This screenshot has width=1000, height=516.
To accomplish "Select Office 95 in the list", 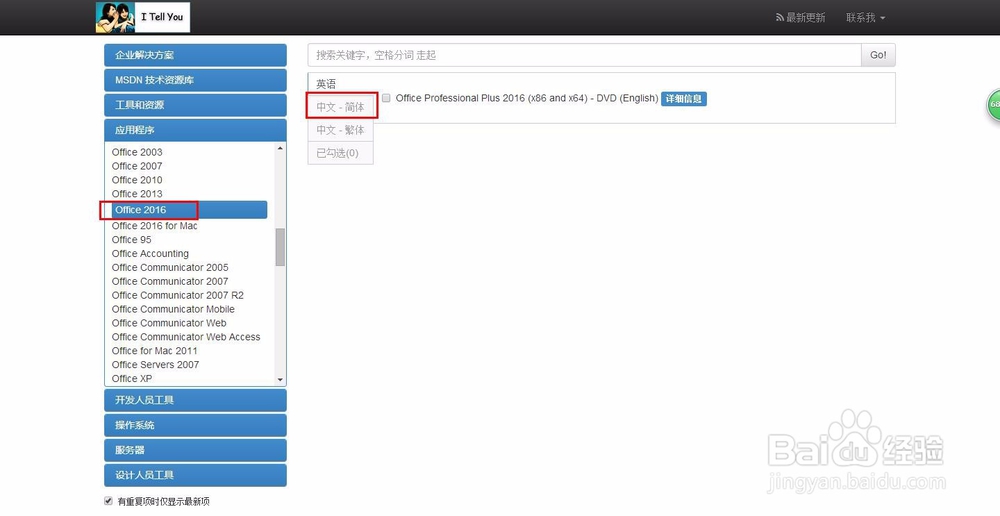I will pos(131,240).
